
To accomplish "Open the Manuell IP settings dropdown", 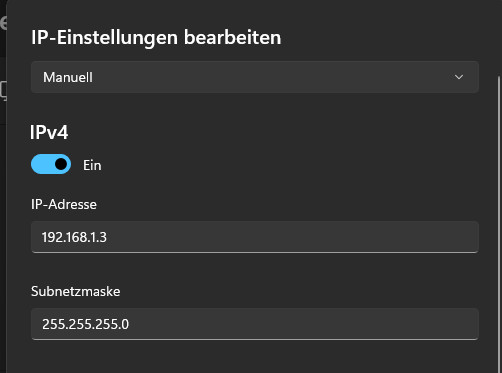I will point(255,77).
